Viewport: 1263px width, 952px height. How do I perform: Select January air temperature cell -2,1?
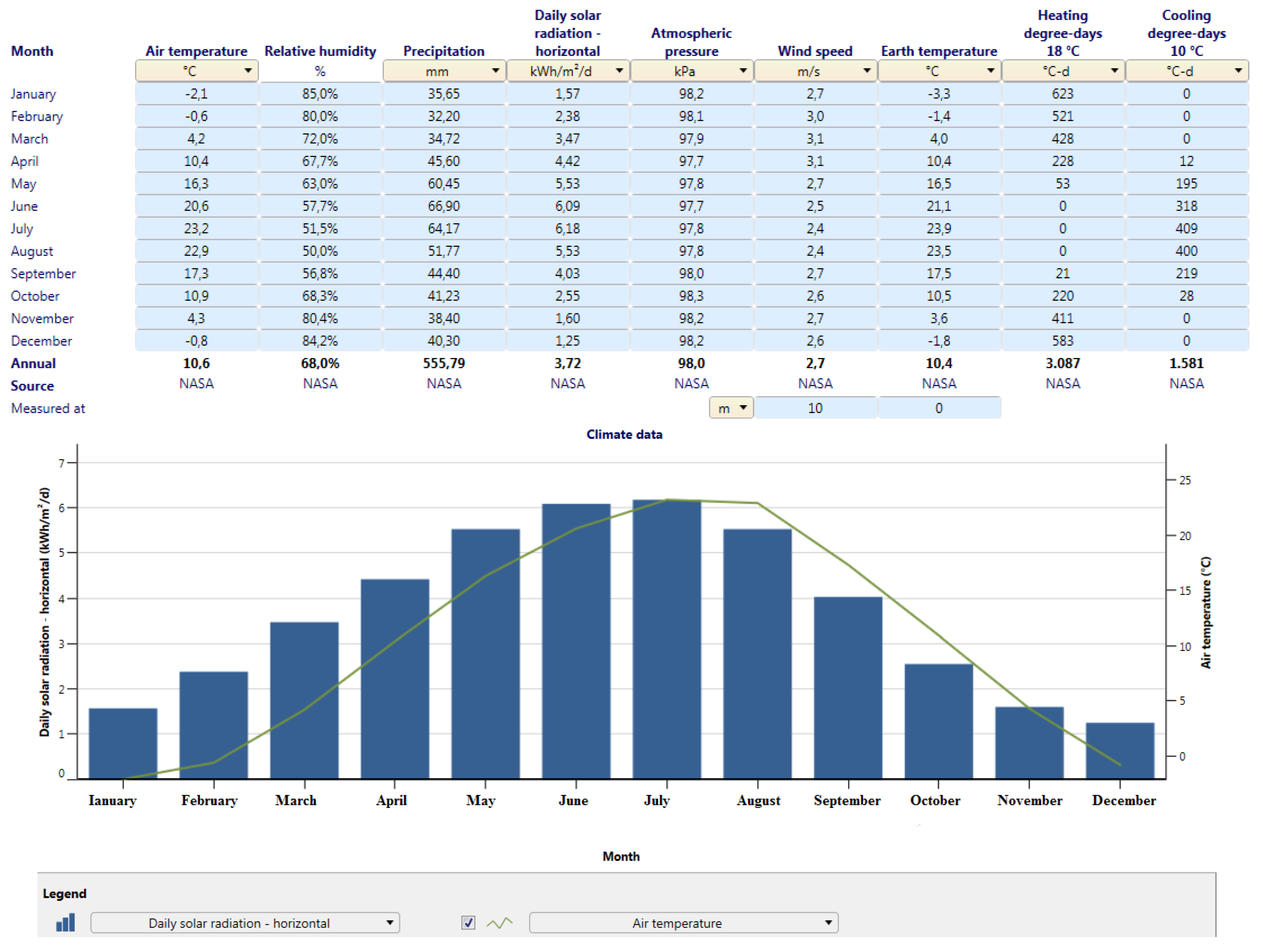[x=196, y=94]
